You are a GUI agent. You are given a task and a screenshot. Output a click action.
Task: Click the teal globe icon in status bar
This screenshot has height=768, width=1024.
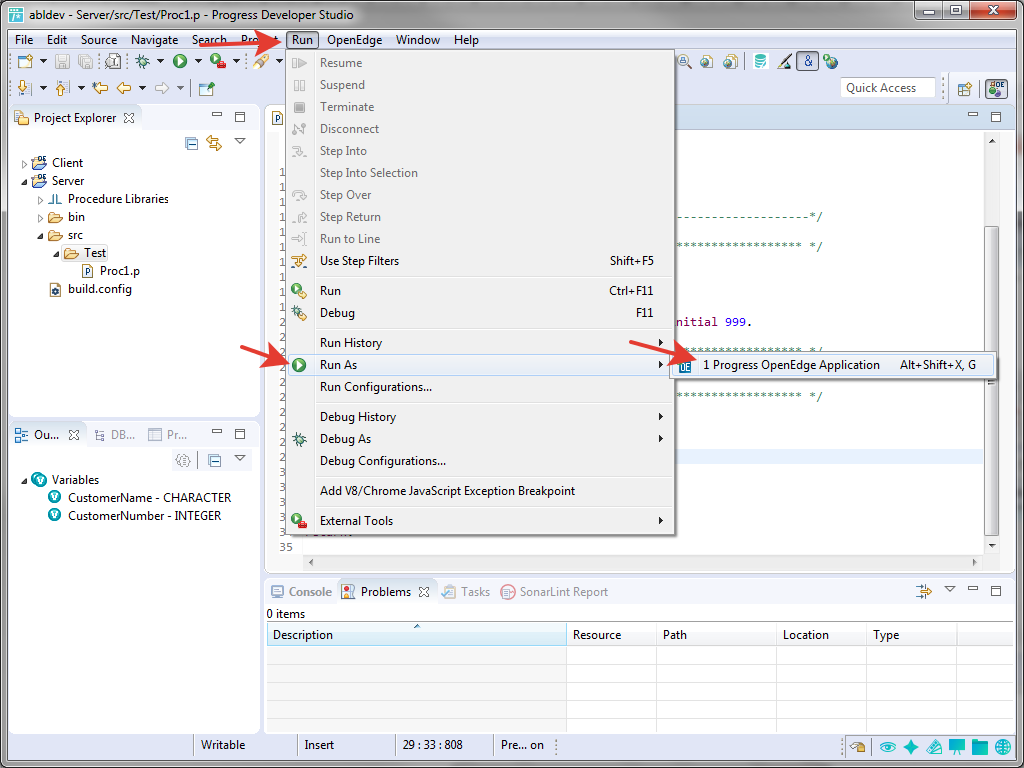pyautogui.click(x=1002, y=747)
